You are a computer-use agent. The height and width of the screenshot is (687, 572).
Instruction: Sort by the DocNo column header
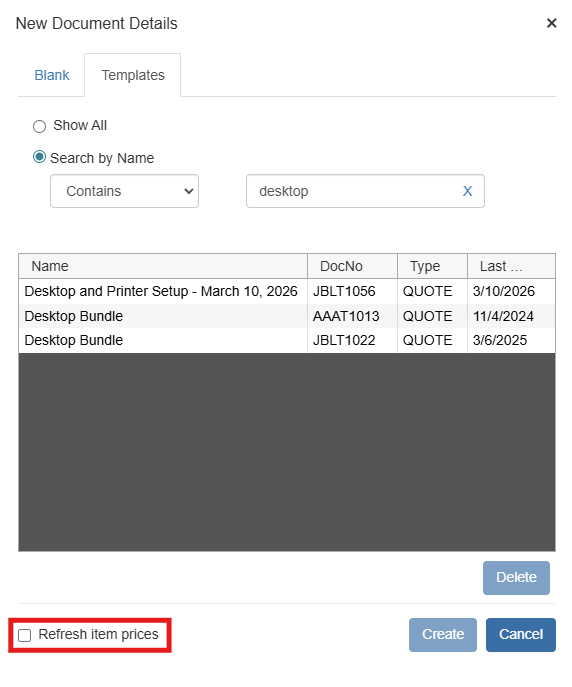click(353, 266)
